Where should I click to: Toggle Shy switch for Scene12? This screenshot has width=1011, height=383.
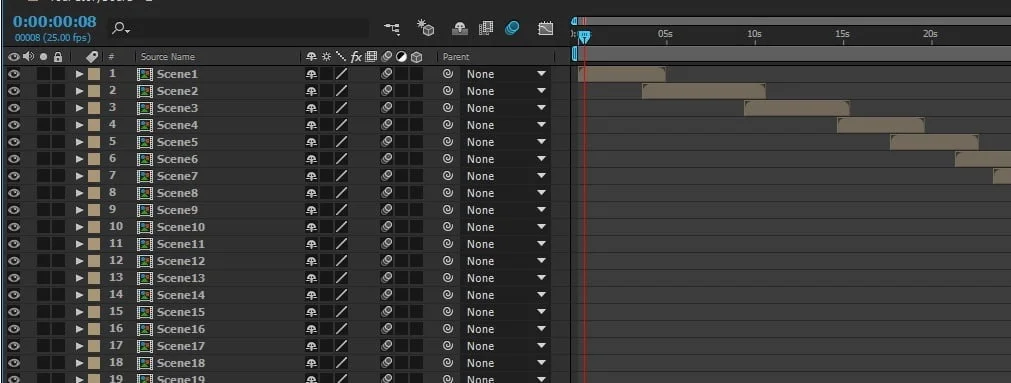(311, 261)
